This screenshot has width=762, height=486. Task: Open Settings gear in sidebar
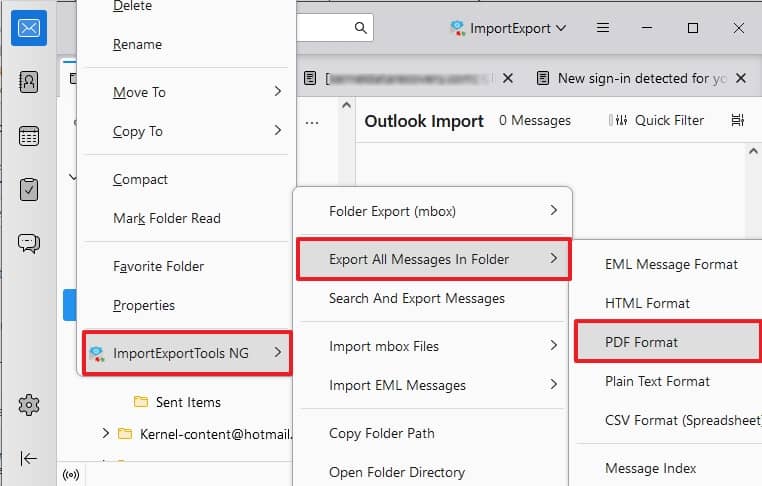(29, 404)
